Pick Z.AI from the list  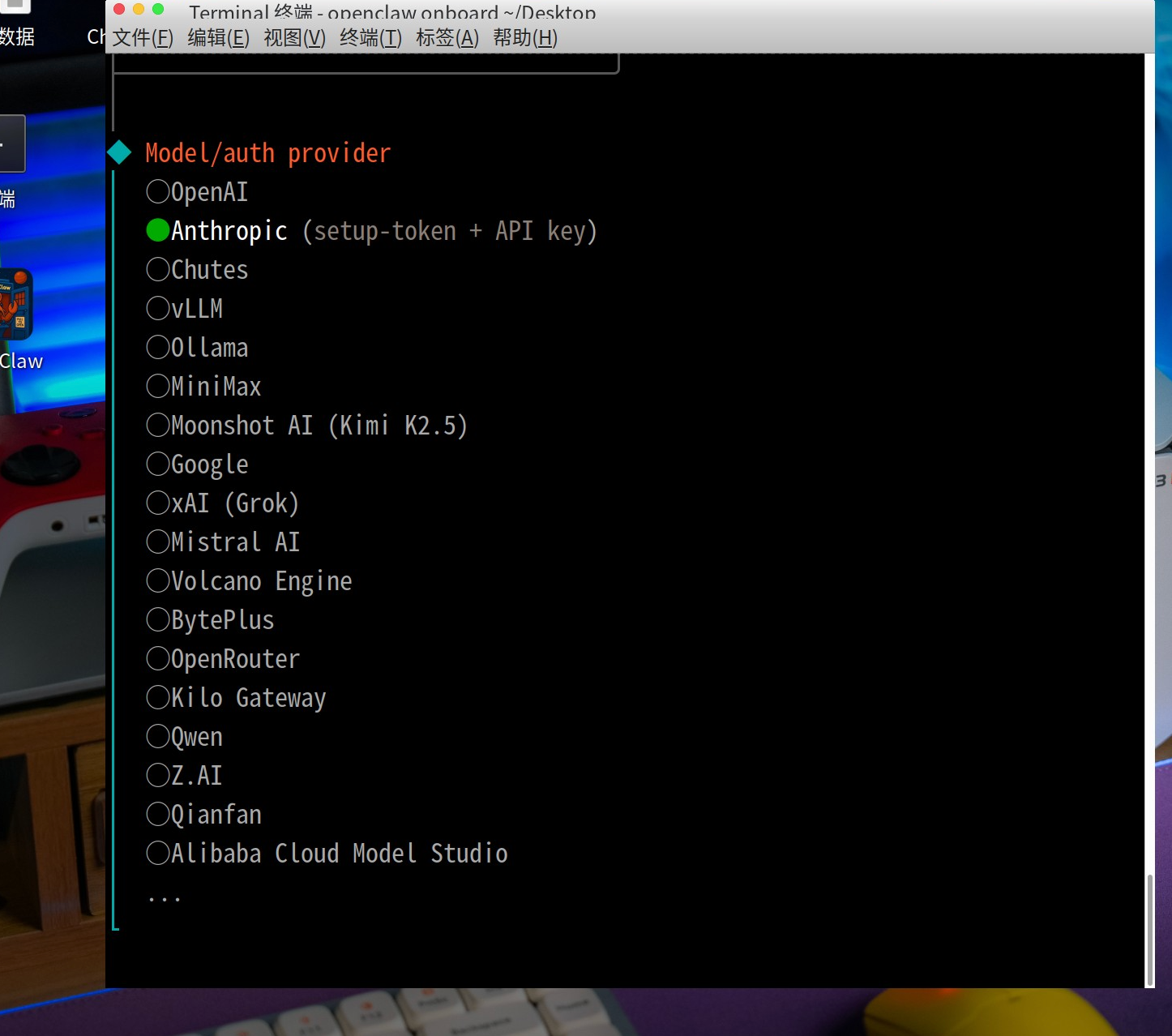pos(184,776)
